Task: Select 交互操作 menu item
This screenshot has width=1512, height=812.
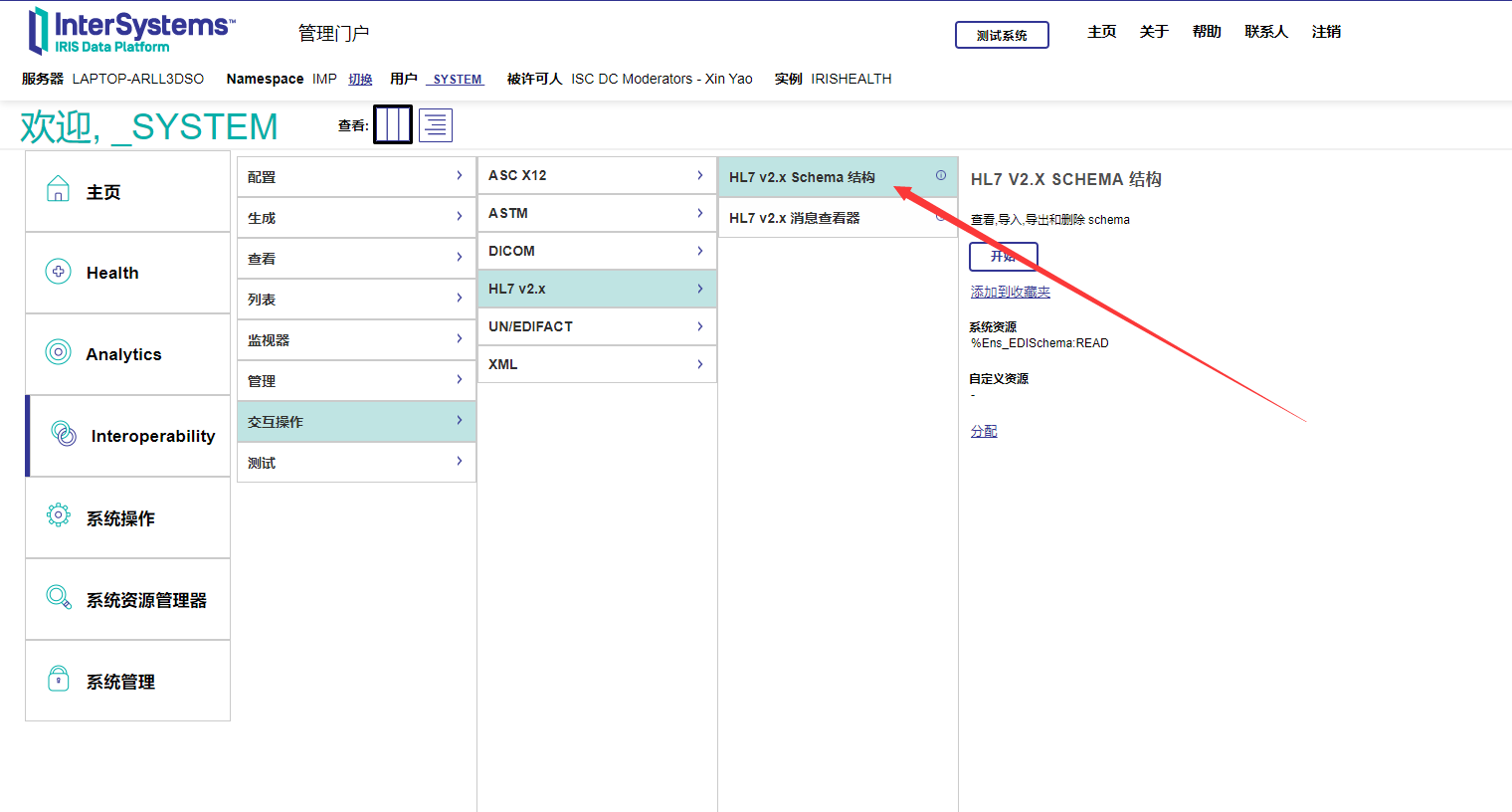Action: (x=356, y=422)
